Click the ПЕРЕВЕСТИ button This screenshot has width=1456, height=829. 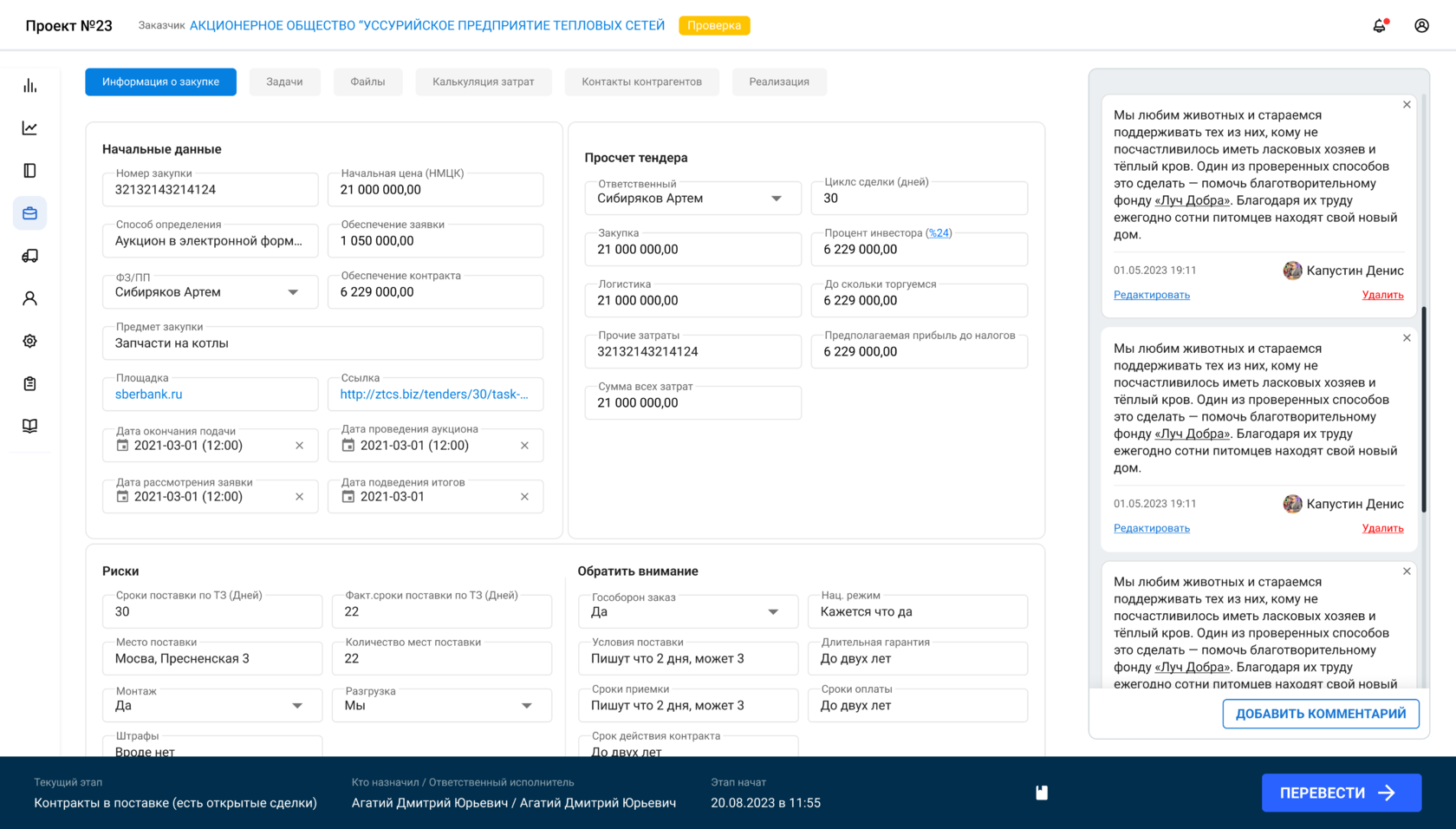1342,793
